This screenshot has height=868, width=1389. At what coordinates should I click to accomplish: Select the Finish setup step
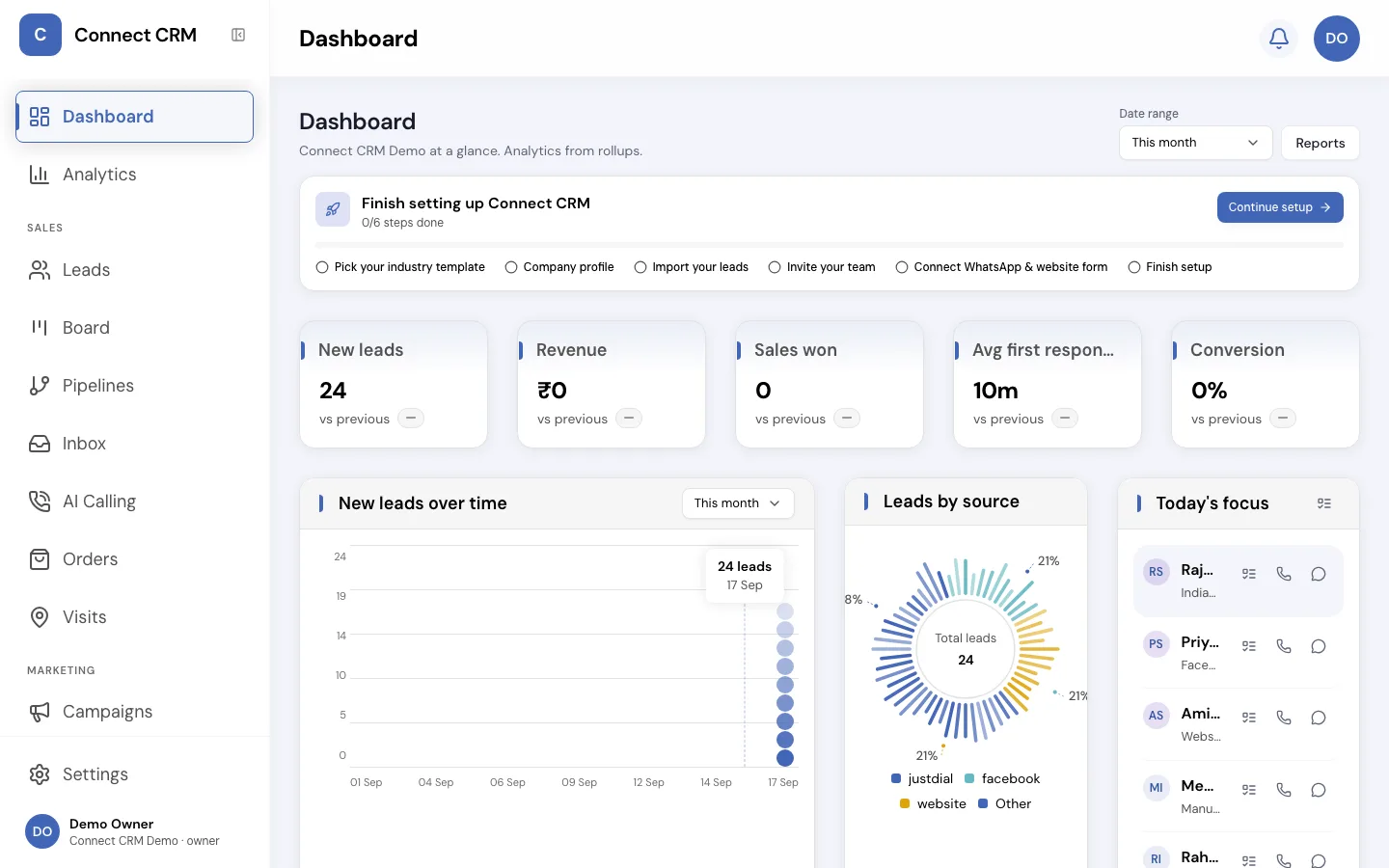click(x=1170, y=267)
